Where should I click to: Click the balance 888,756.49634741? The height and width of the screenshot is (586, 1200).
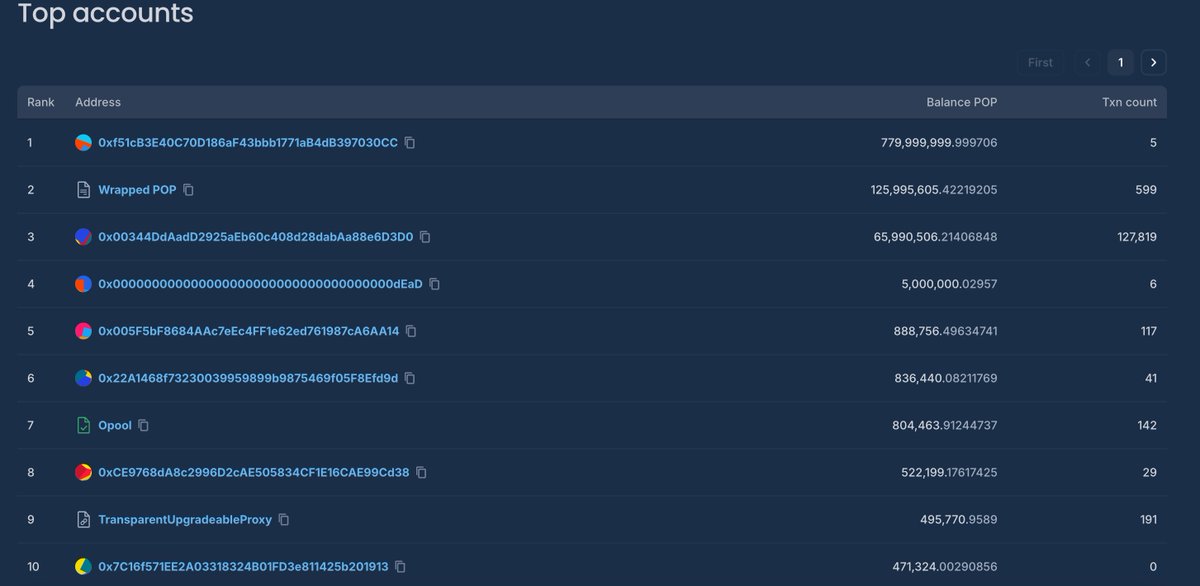(945, 331)
